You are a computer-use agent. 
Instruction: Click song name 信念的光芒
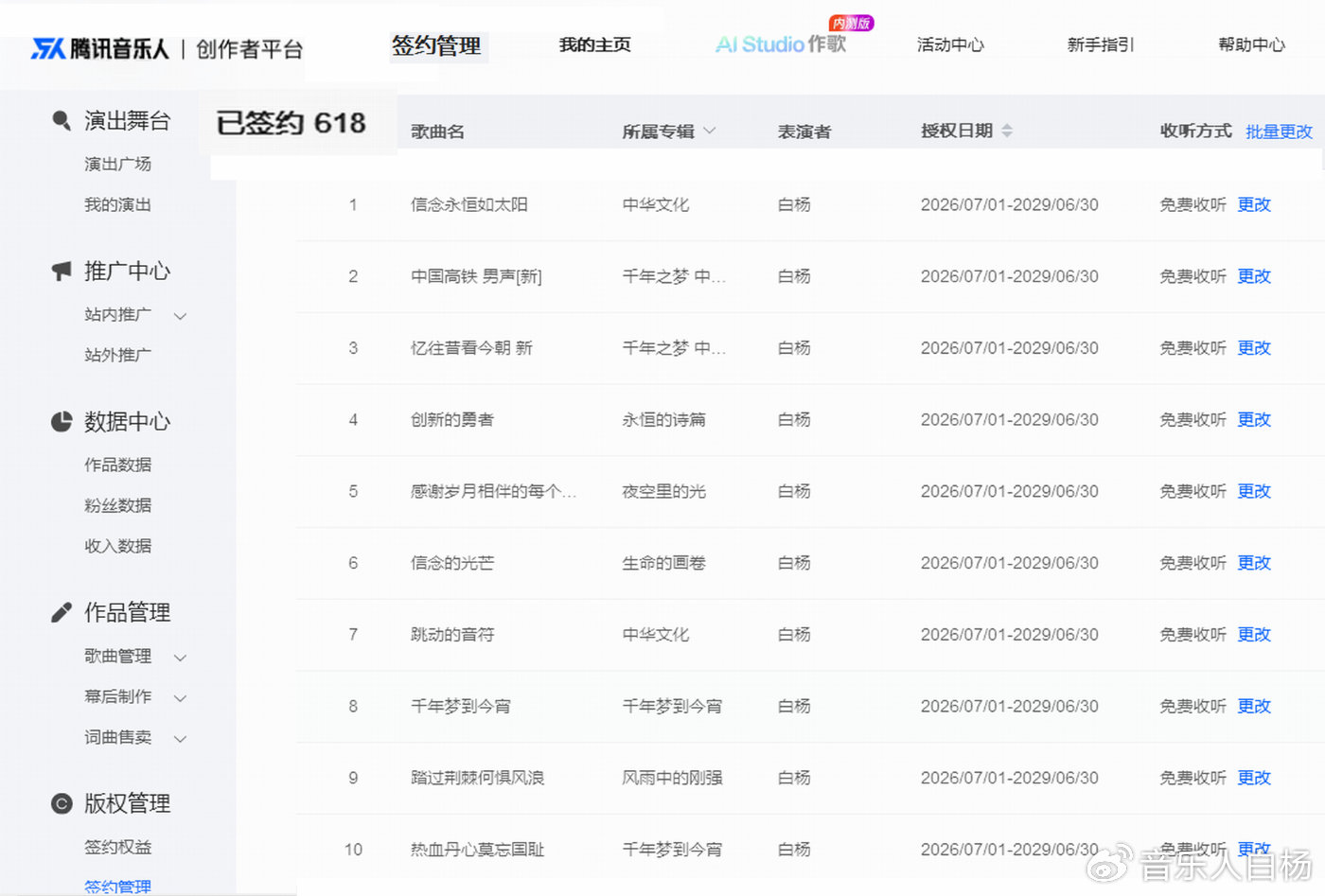click(452, 563)
